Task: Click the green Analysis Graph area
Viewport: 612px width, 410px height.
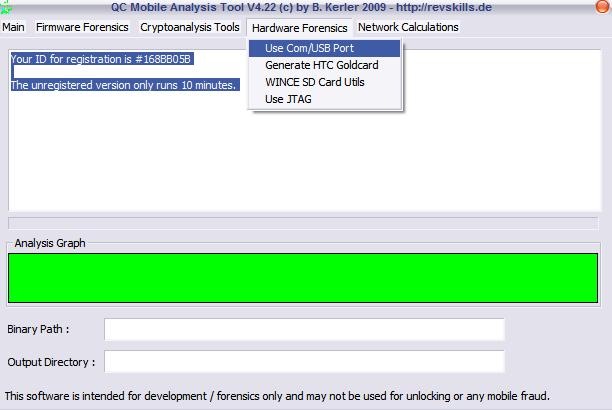Action: click(x=303, y=278)
